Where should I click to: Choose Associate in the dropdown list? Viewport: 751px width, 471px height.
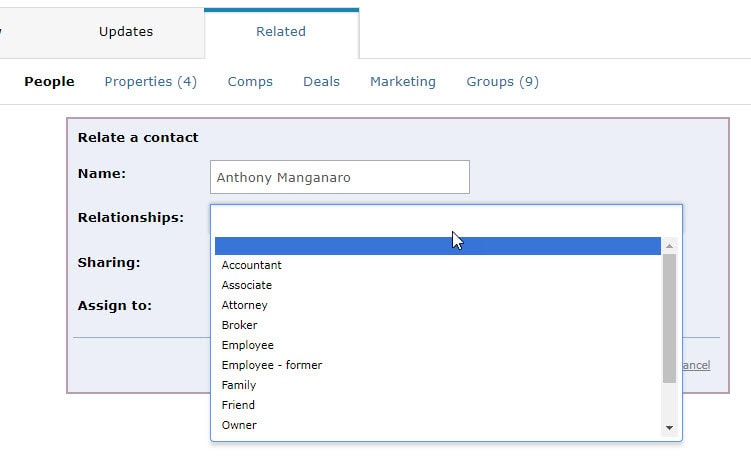pyautogui.click(x=438, y=285)
